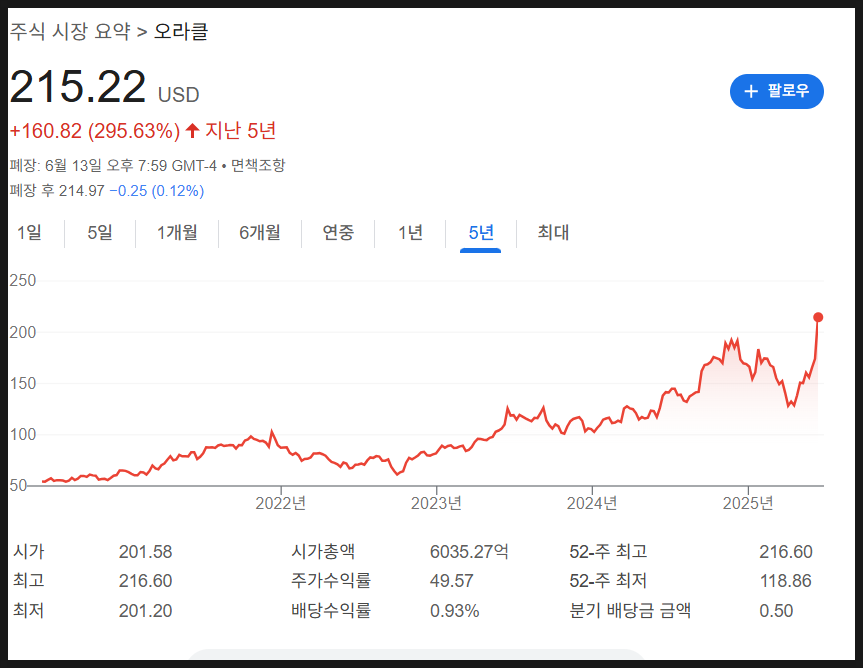
Task: Select the 1일 range tab
Action: click(x=29, y=233)
